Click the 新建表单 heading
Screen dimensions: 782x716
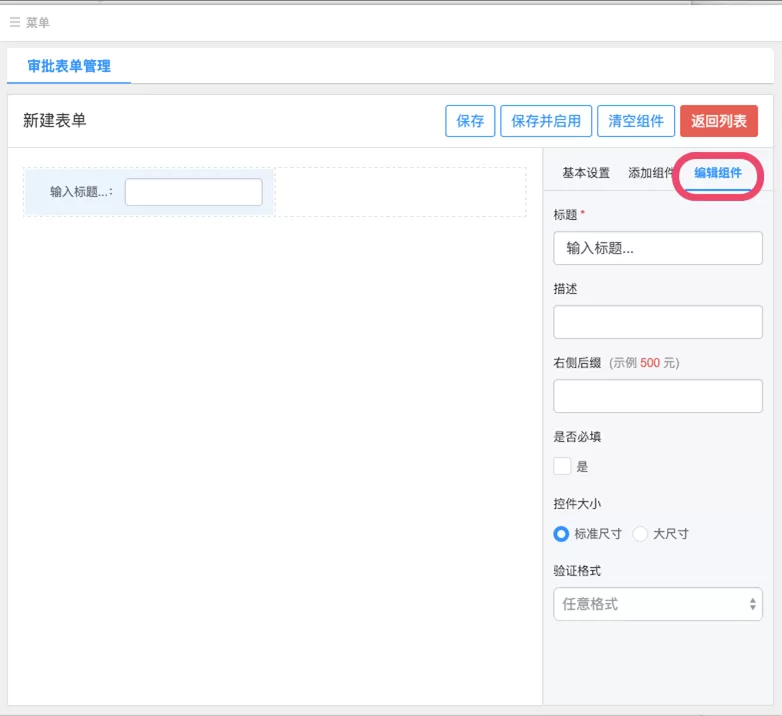coord(54,121)
